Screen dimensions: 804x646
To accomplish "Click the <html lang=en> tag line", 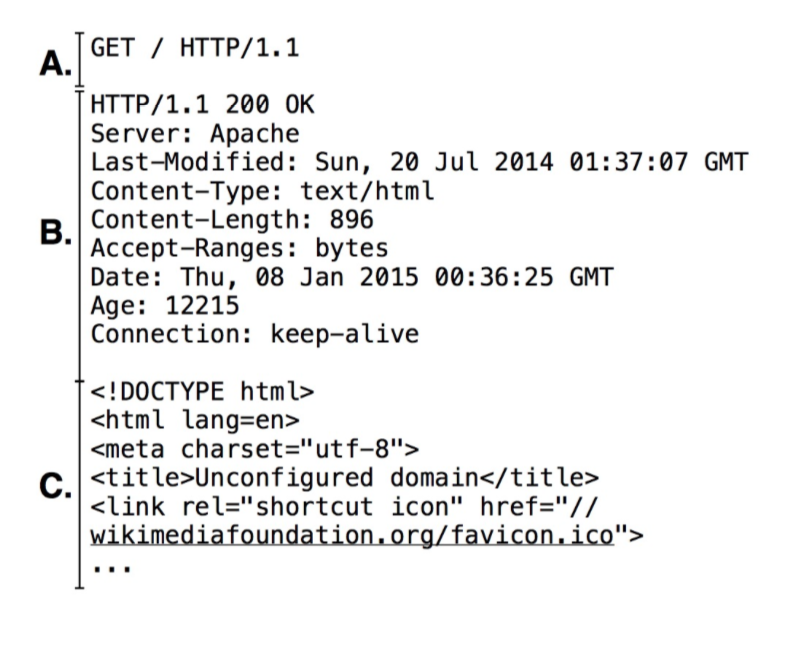I will click(x=195, y=420).
